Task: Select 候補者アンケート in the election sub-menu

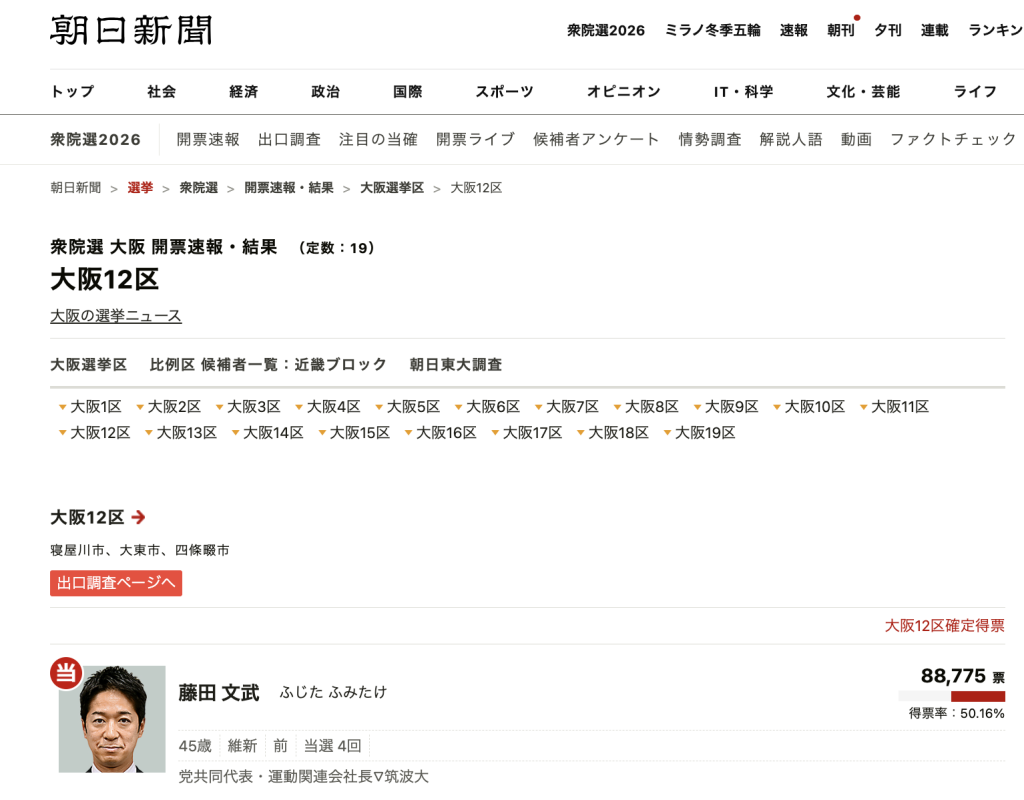Action: [596, 139]
